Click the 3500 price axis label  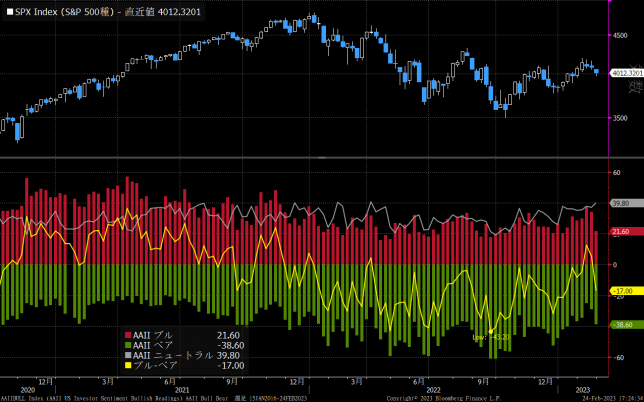[620, 118]
